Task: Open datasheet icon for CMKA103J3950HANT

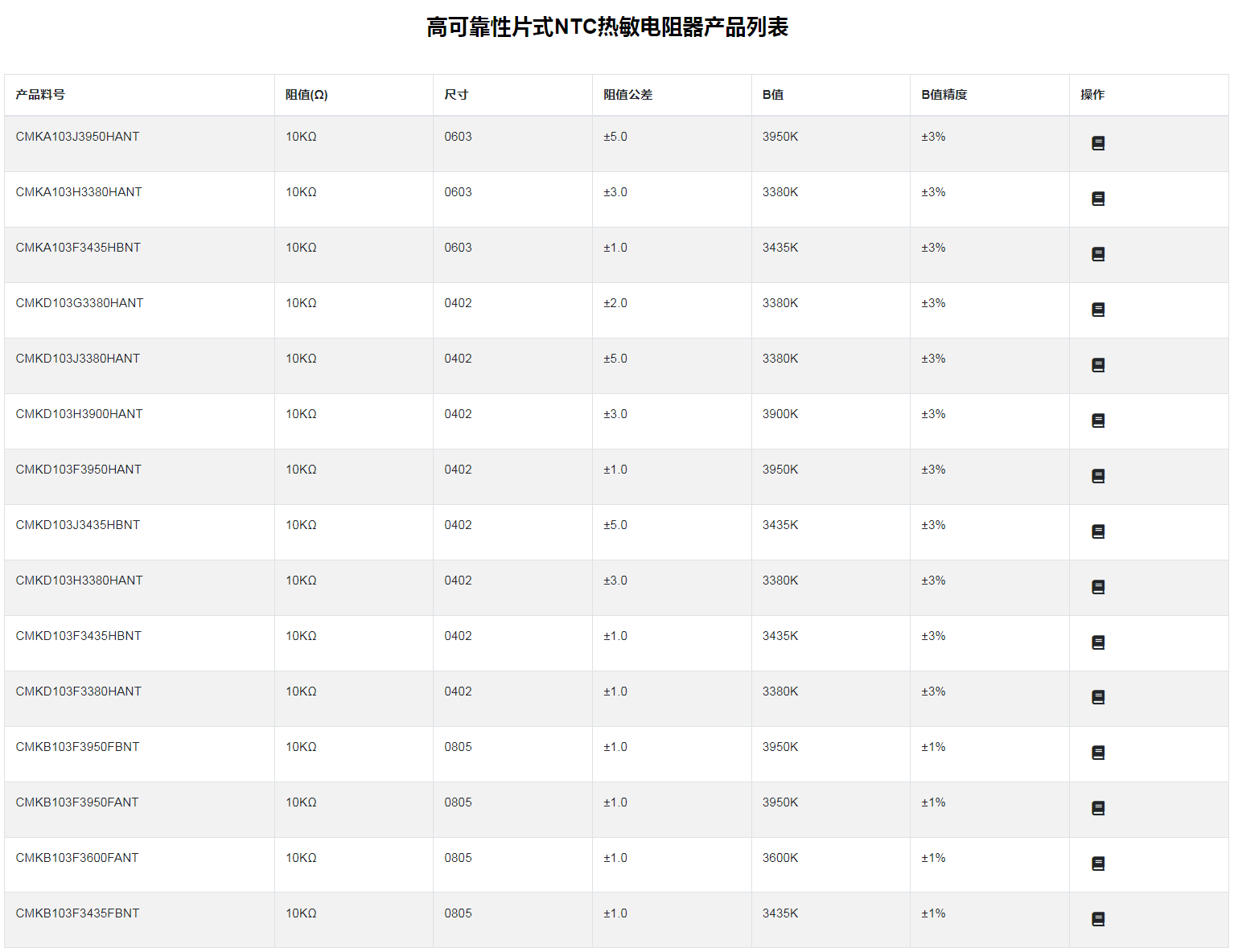Action: tap(1097, 143)
